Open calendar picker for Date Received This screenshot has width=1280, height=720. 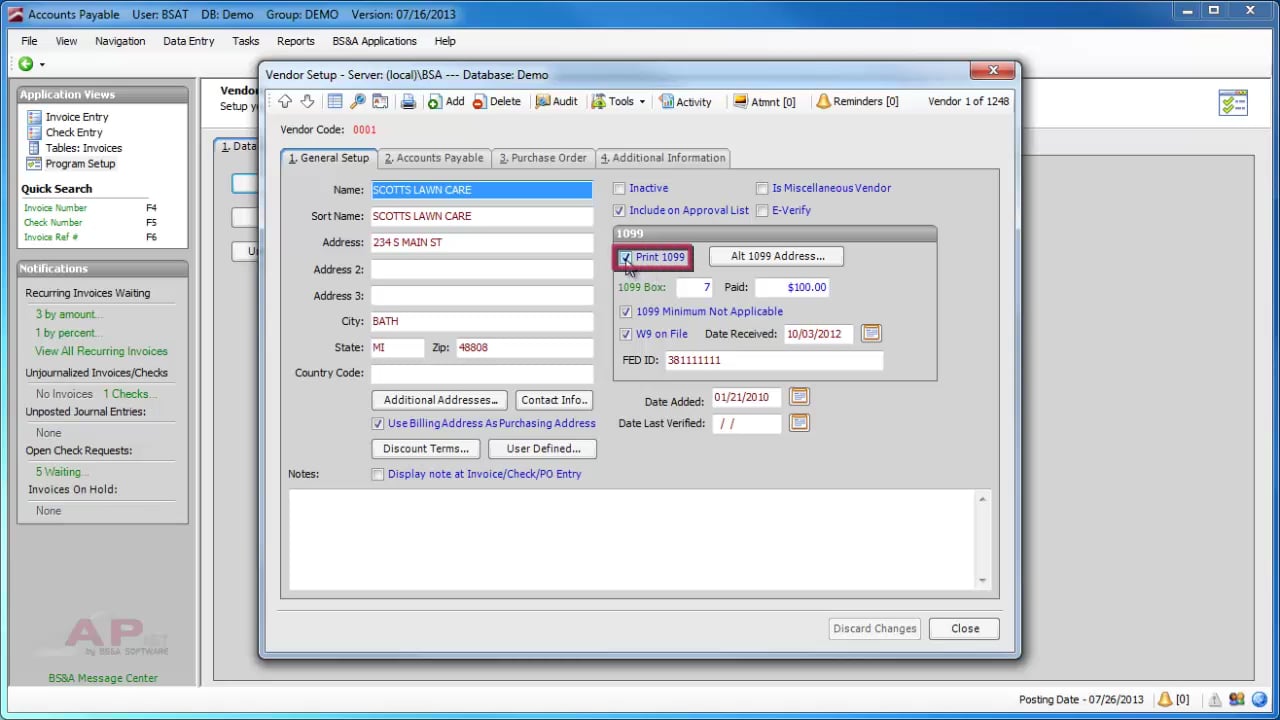(x=871, y=333)
